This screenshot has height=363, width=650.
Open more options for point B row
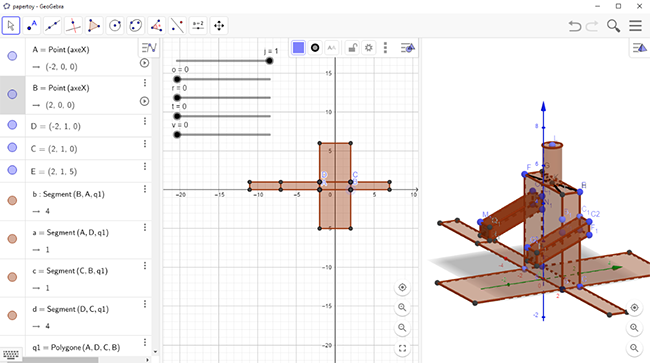pos(145,83)
